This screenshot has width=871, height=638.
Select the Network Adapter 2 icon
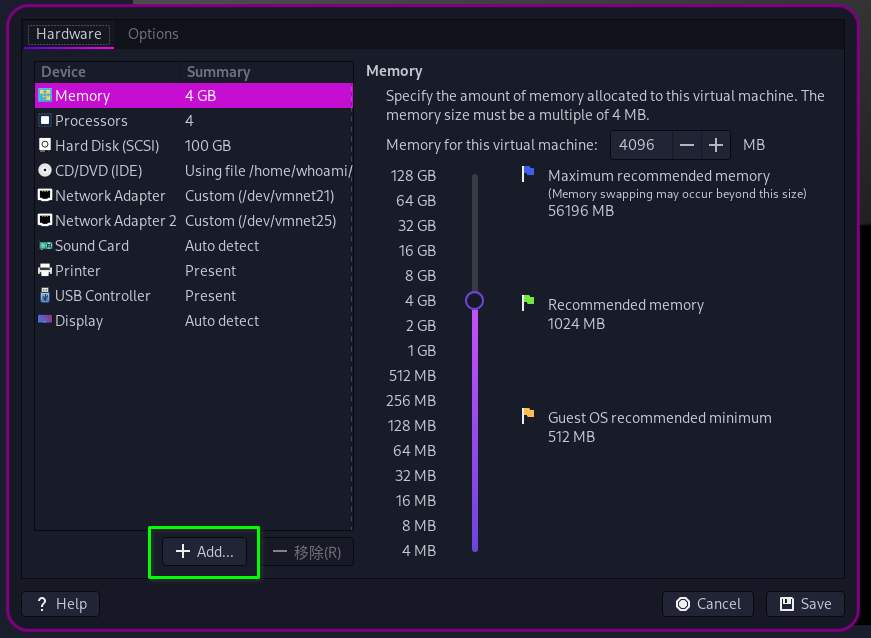click(x=45, y=221)
